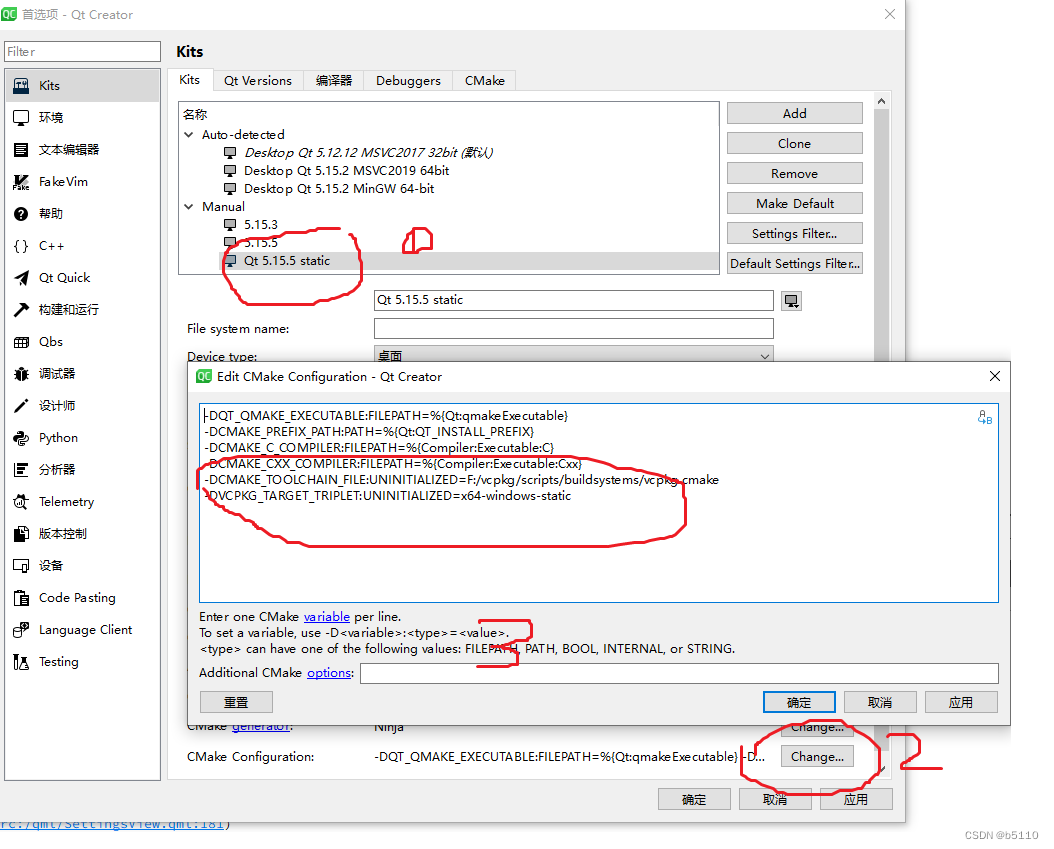
Task: Open the Code Pasting settings category
Action: pyautogui.click(x=82, y=598)
